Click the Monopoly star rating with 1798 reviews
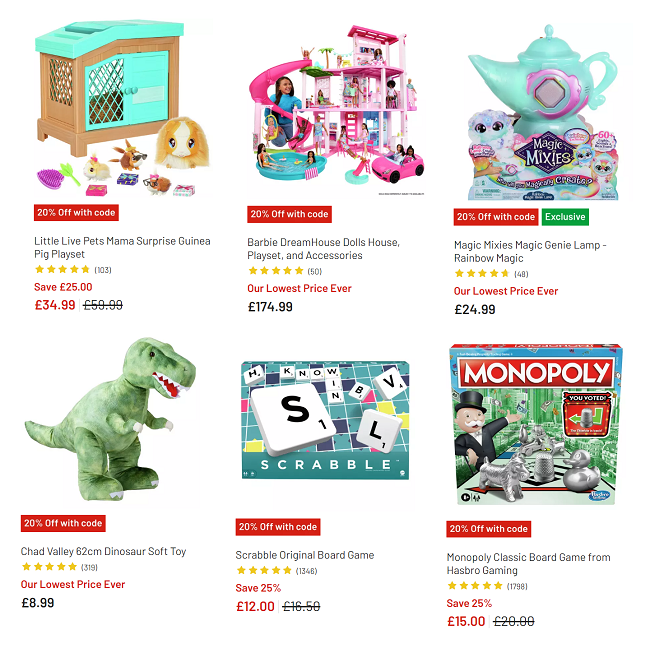 (x=487, y=586)
